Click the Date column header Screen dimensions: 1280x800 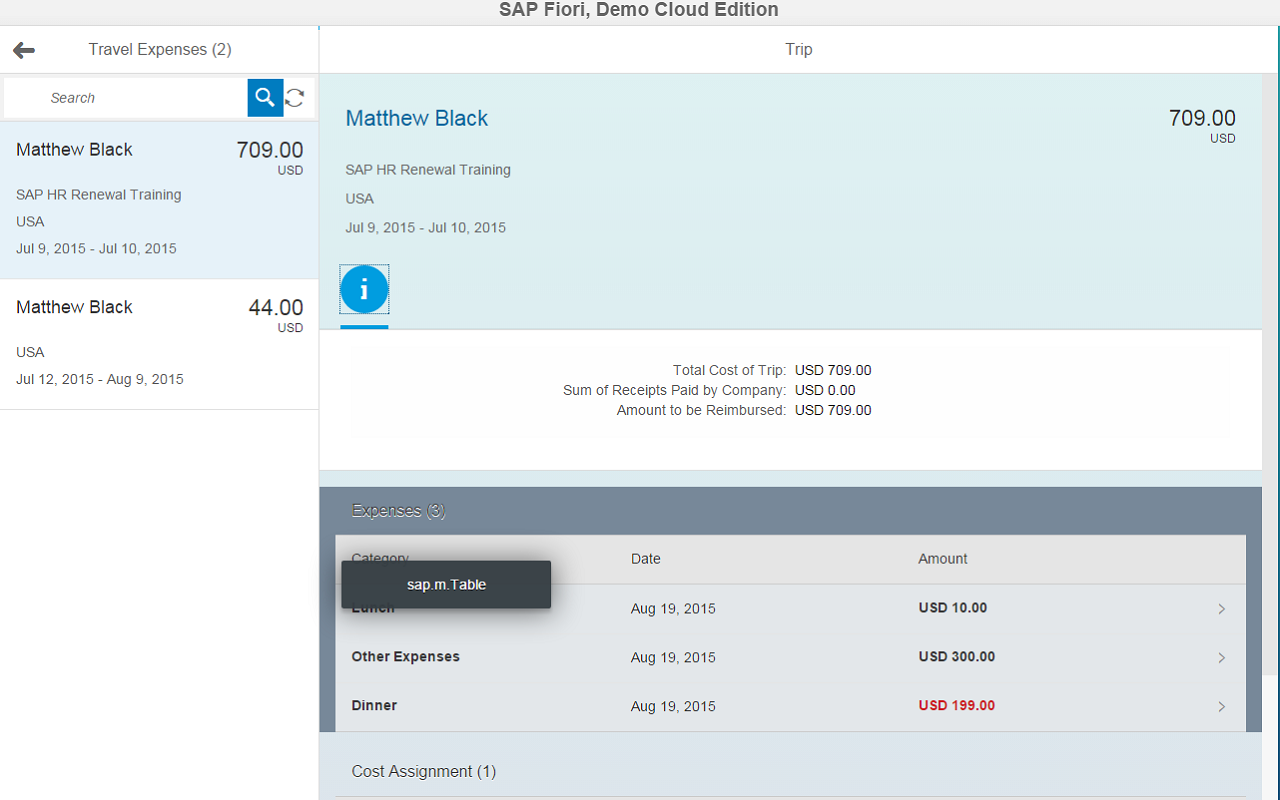645,559
